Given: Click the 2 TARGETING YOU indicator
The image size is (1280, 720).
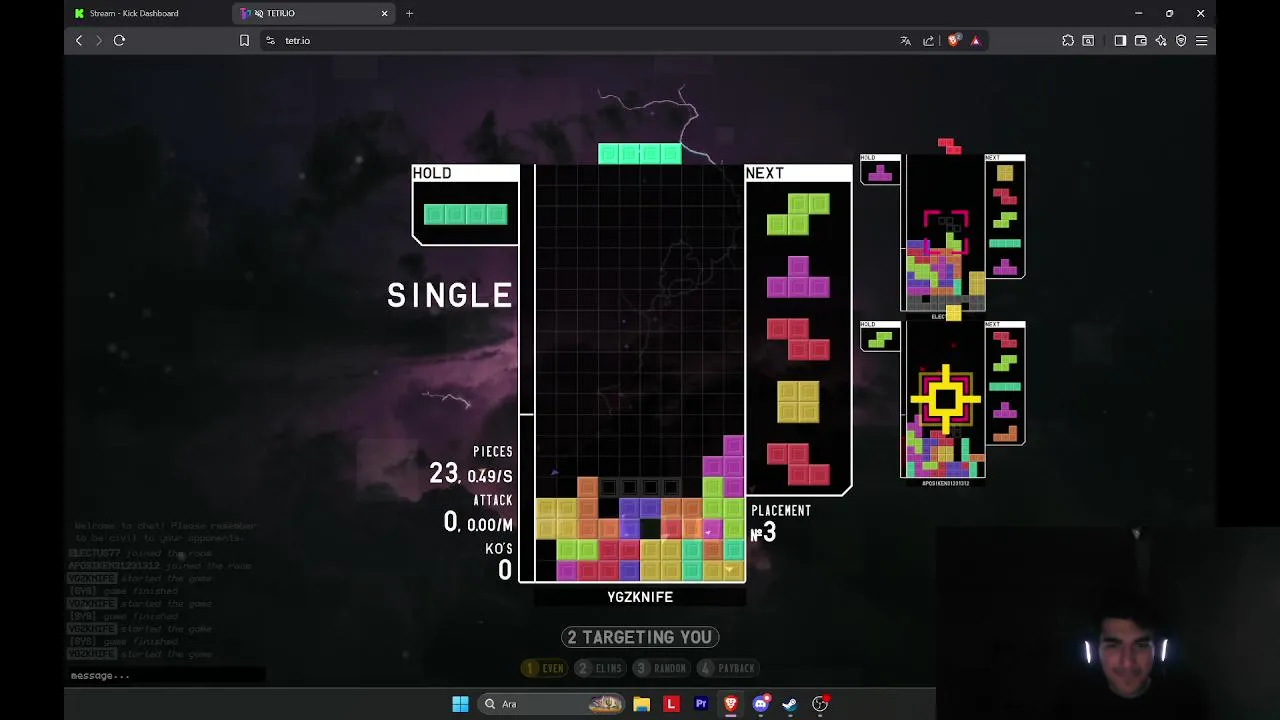Looking at the screenshot, I should [x=640, y=637].
